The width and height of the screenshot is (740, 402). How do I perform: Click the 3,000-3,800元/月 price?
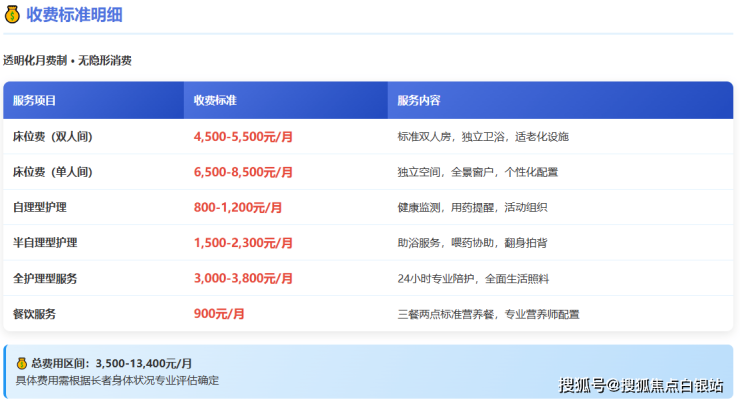(x=242, y=278)
